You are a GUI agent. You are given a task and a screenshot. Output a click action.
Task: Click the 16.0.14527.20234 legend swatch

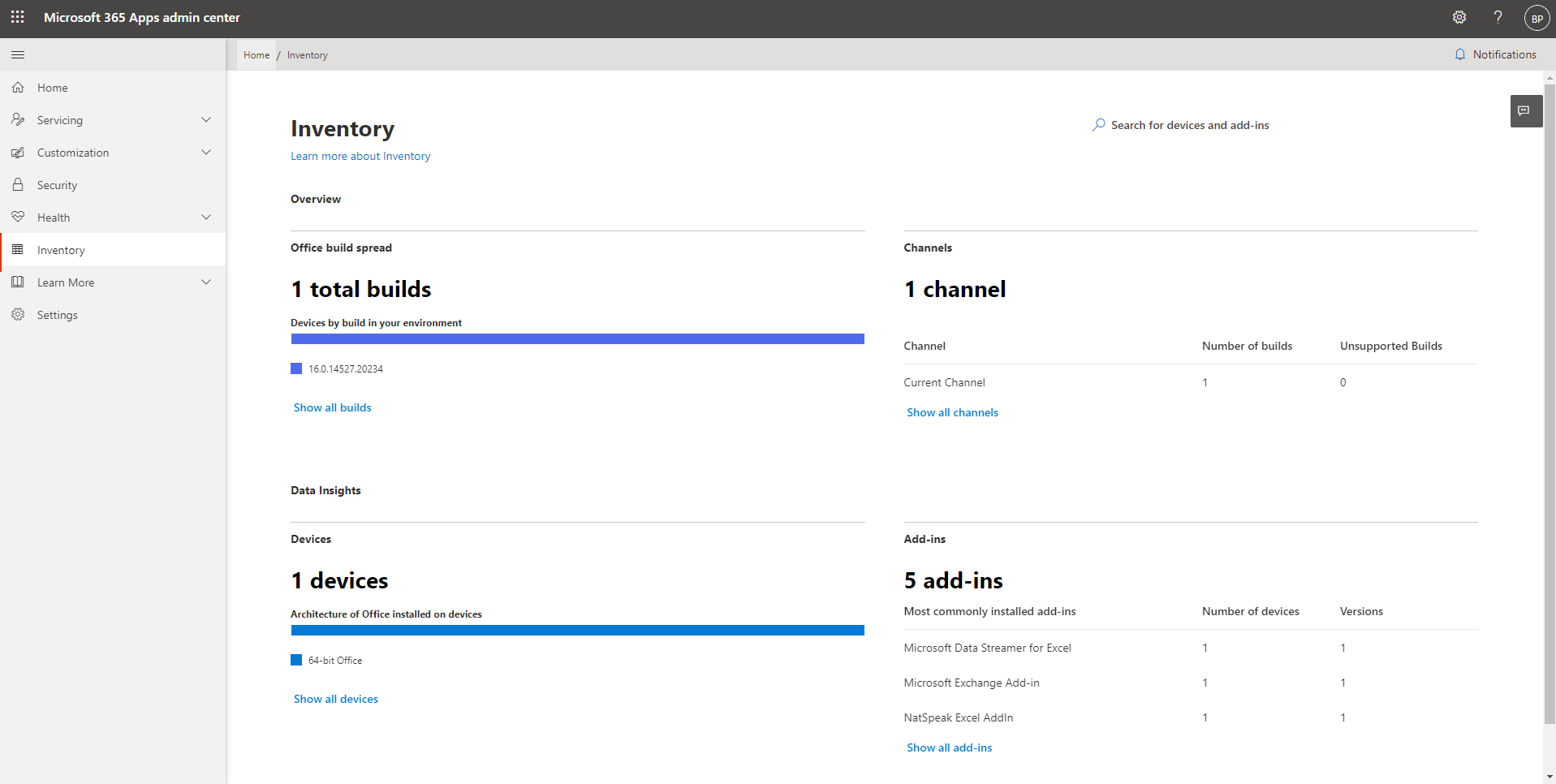click(296, 368)
